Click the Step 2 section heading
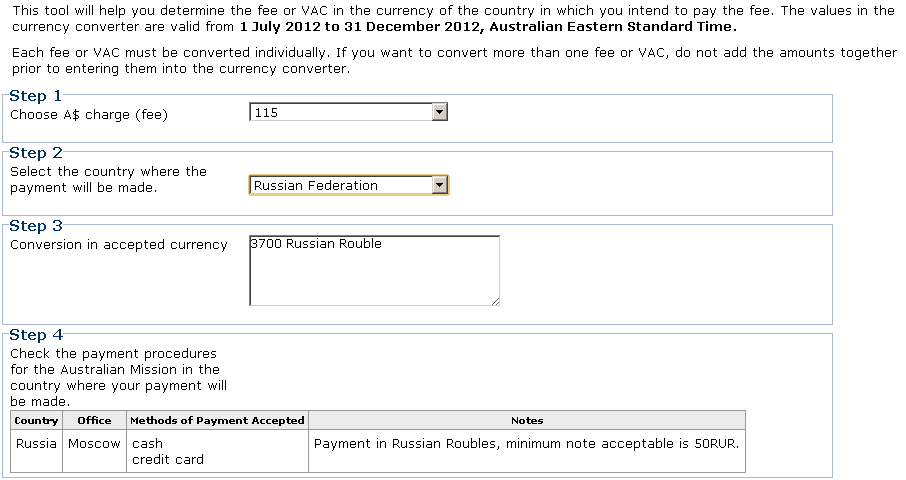 [x=35, y=153]
